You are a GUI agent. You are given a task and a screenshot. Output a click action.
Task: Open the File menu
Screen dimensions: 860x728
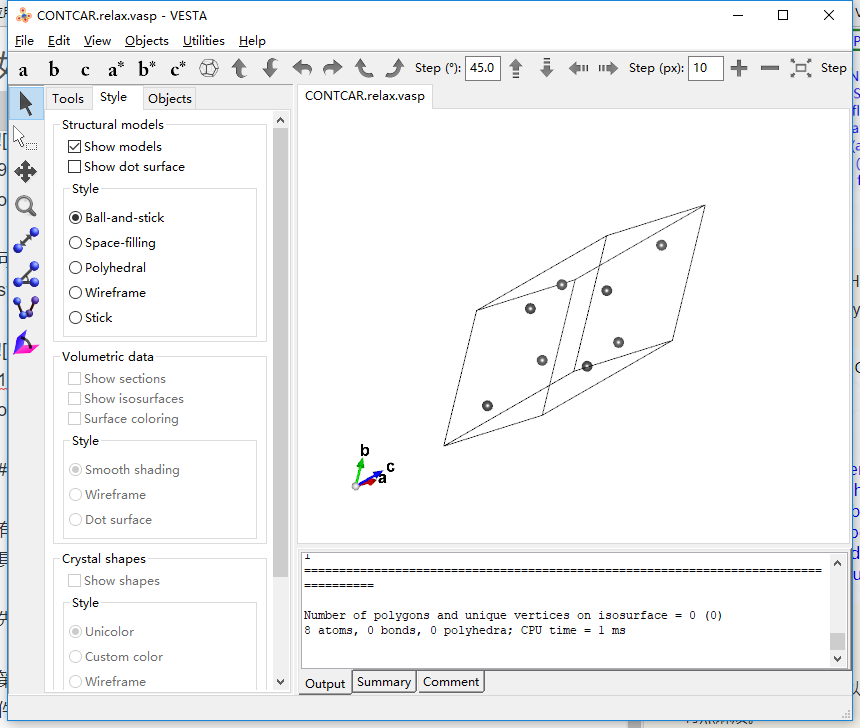pos(24,41)
